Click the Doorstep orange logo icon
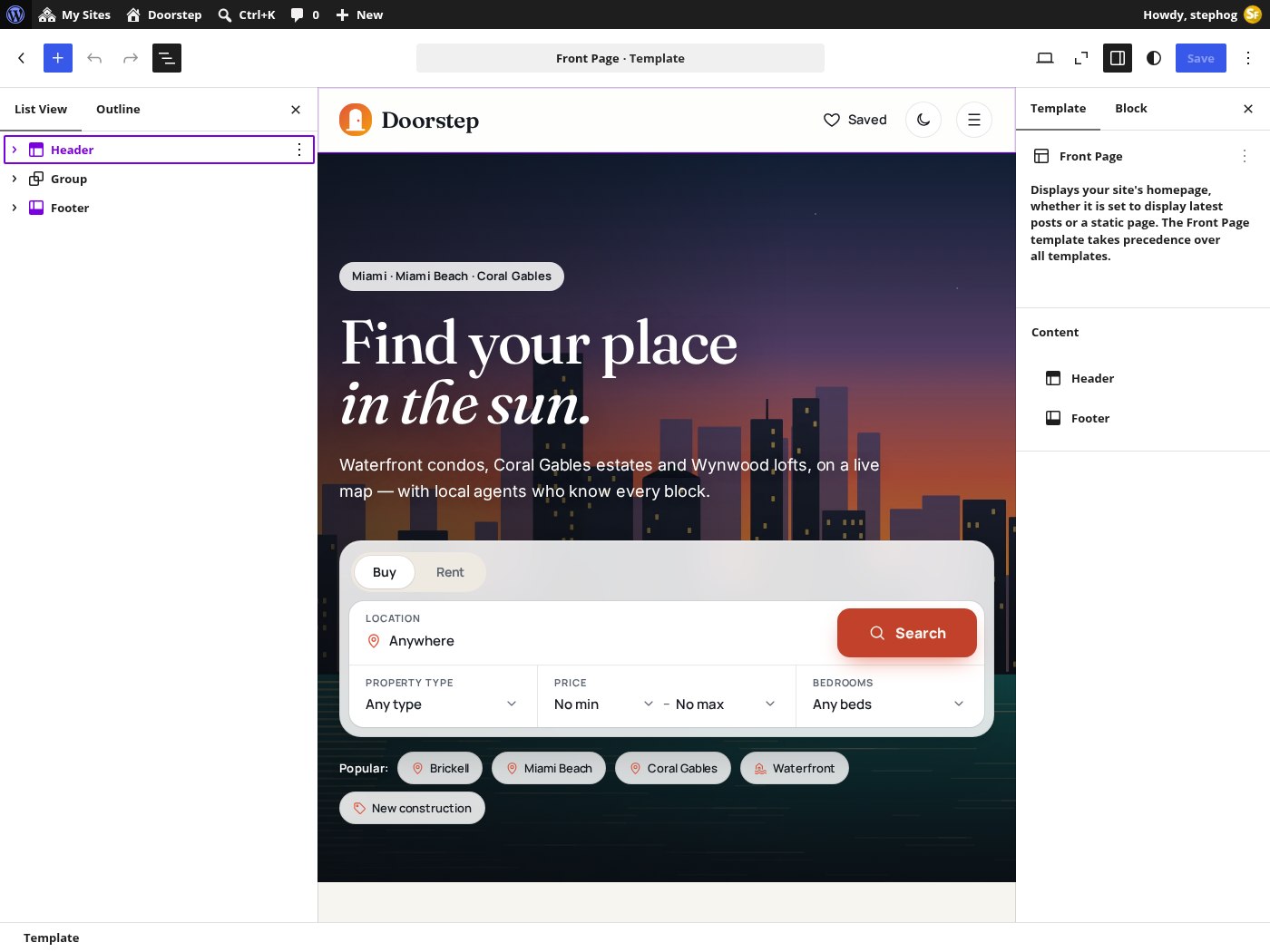The width and height of the screenshot is (1270, 952). click(356, 120)
